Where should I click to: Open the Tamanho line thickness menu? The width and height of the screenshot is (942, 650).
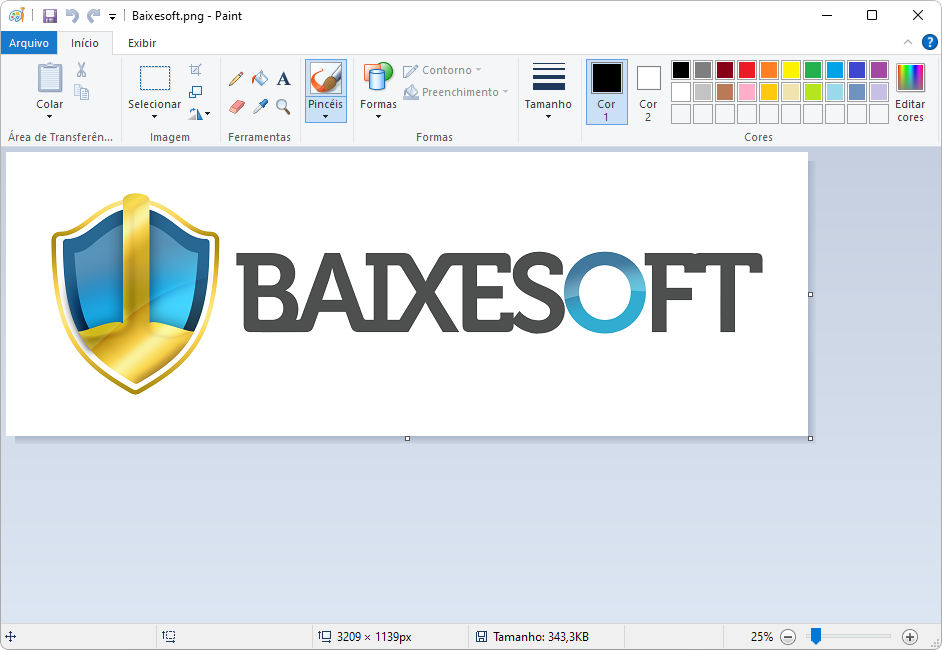[548, 90]
